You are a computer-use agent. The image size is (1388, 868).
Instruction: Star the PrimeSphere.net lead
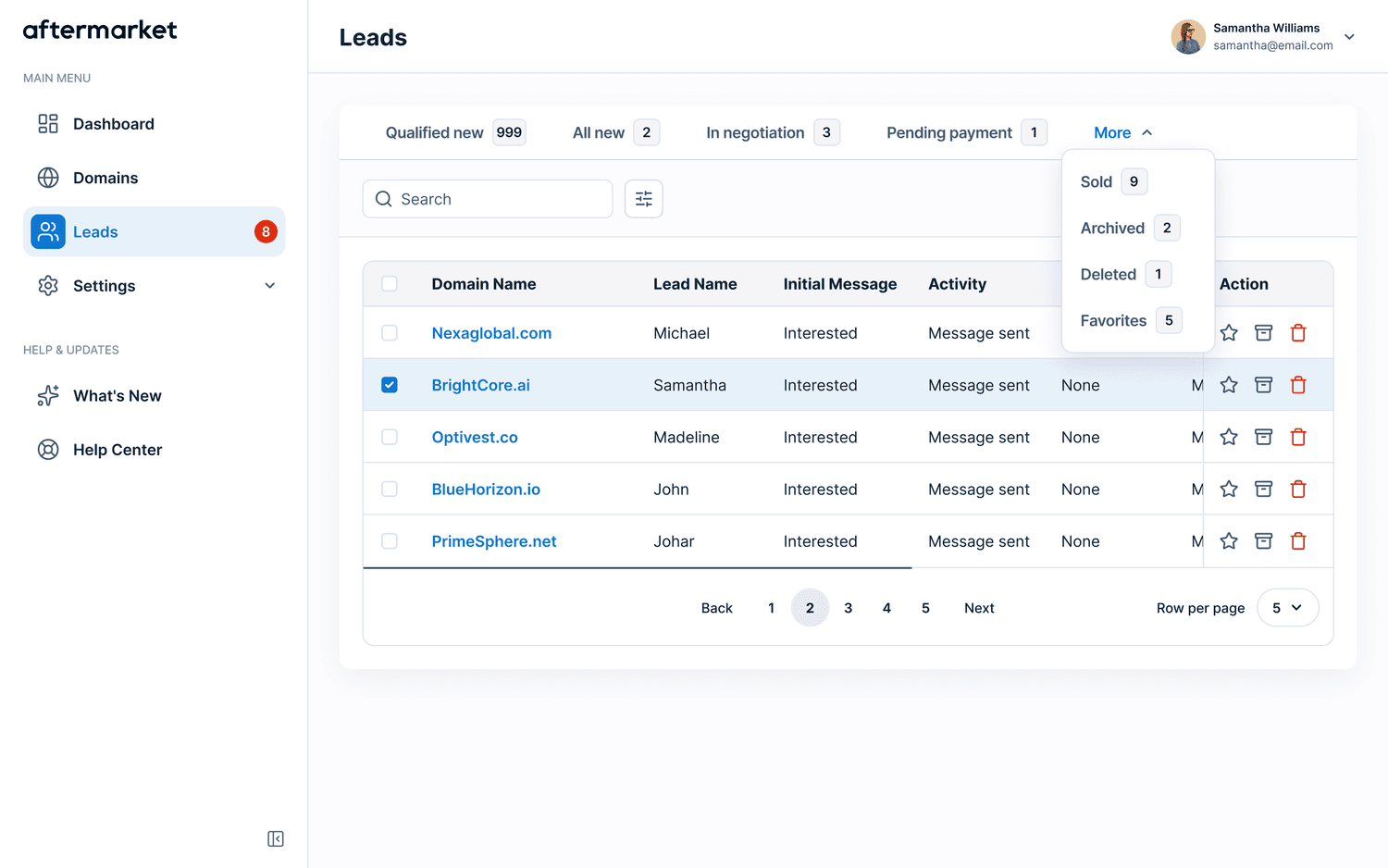(x=1229, y=541)
